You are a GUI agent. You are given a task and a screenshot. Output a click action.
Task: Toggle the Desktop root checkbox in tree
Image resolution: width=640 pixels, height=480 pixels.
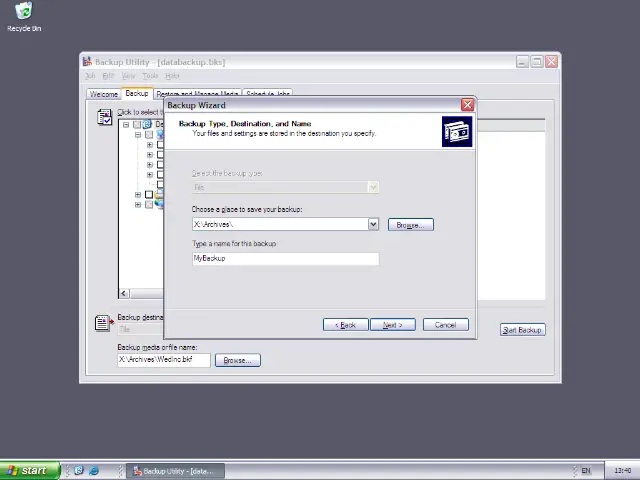[137, 124]
